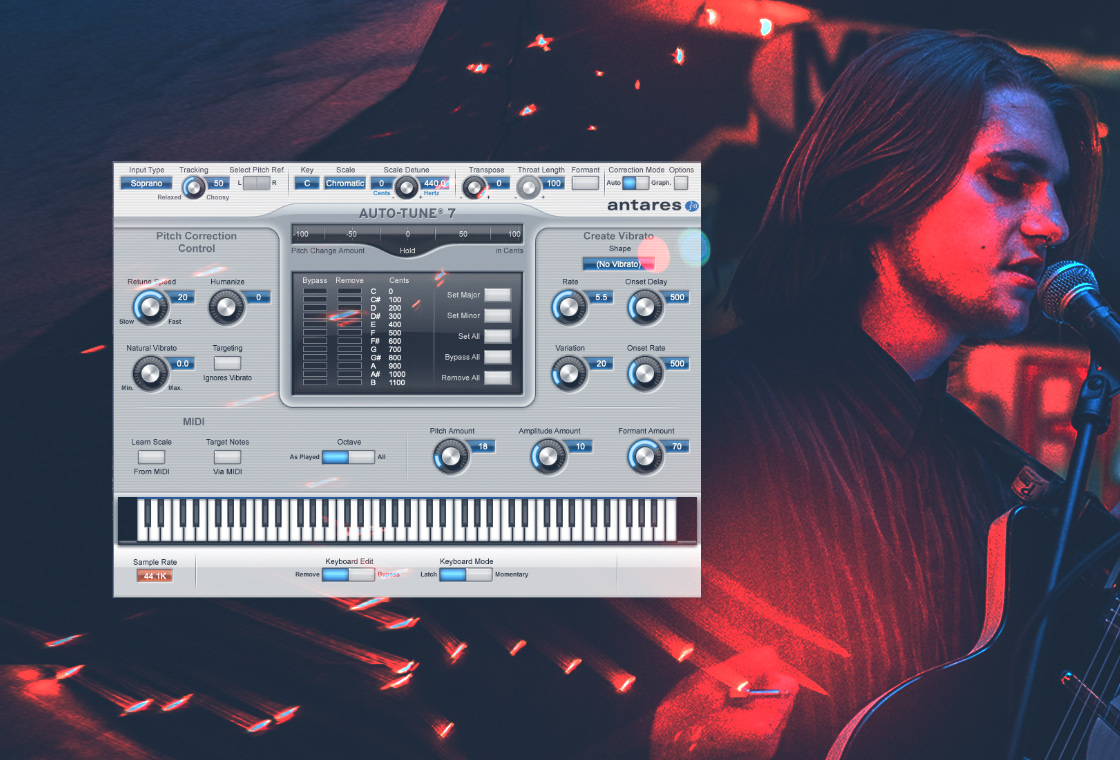The height and width of the screenshot is (760, 1120).
Task: Click the Pitch Change Amount meter
Action: (407, 233)
